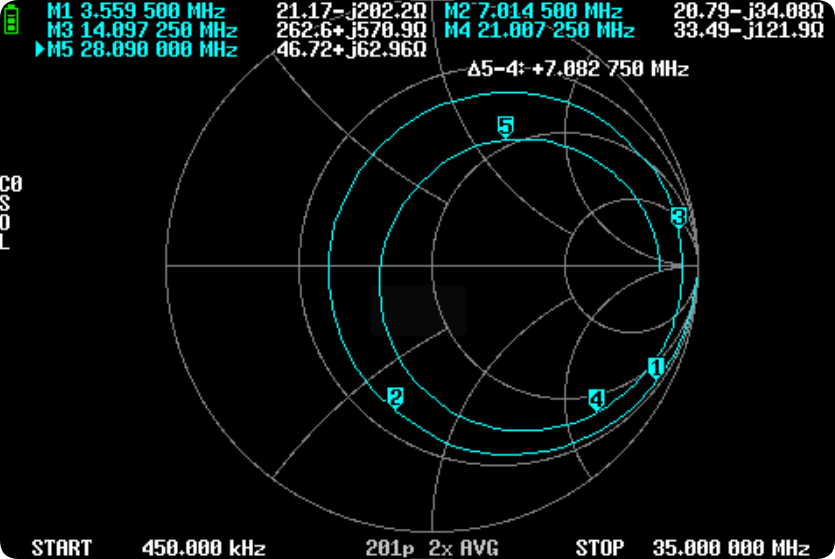This screenshot has height=559, width=835.
Task: Click the M4 21.007 250 MHz readout
Action: (539, 31)
